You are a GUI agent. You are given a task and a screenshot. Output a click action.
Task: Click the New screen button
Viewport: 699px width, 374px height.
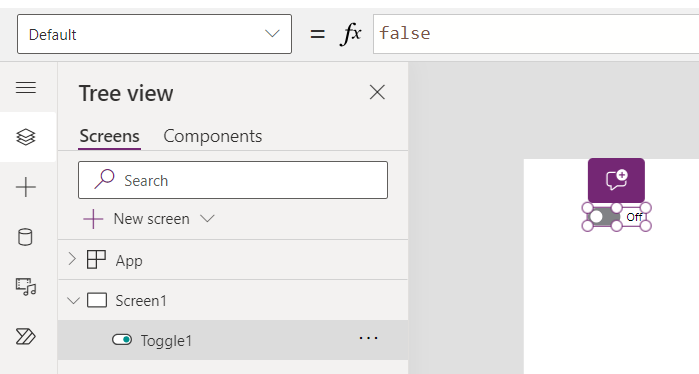136,219
